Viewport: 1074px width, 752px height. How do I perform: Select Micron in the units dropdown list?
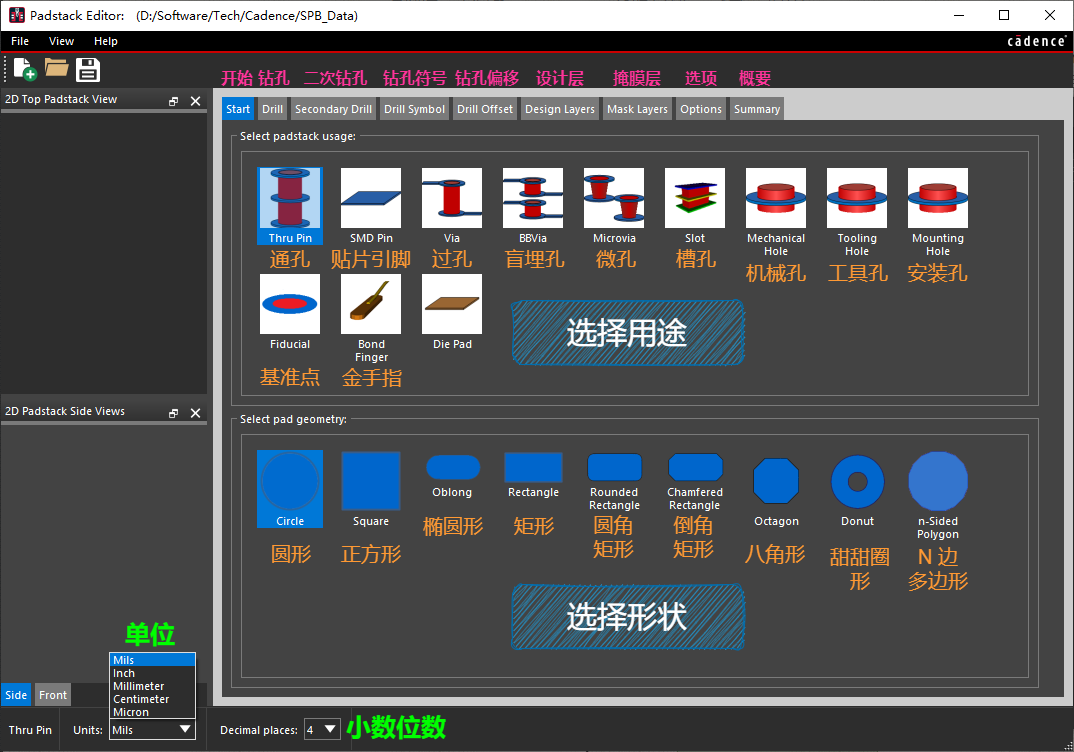(x=131, y=712)
